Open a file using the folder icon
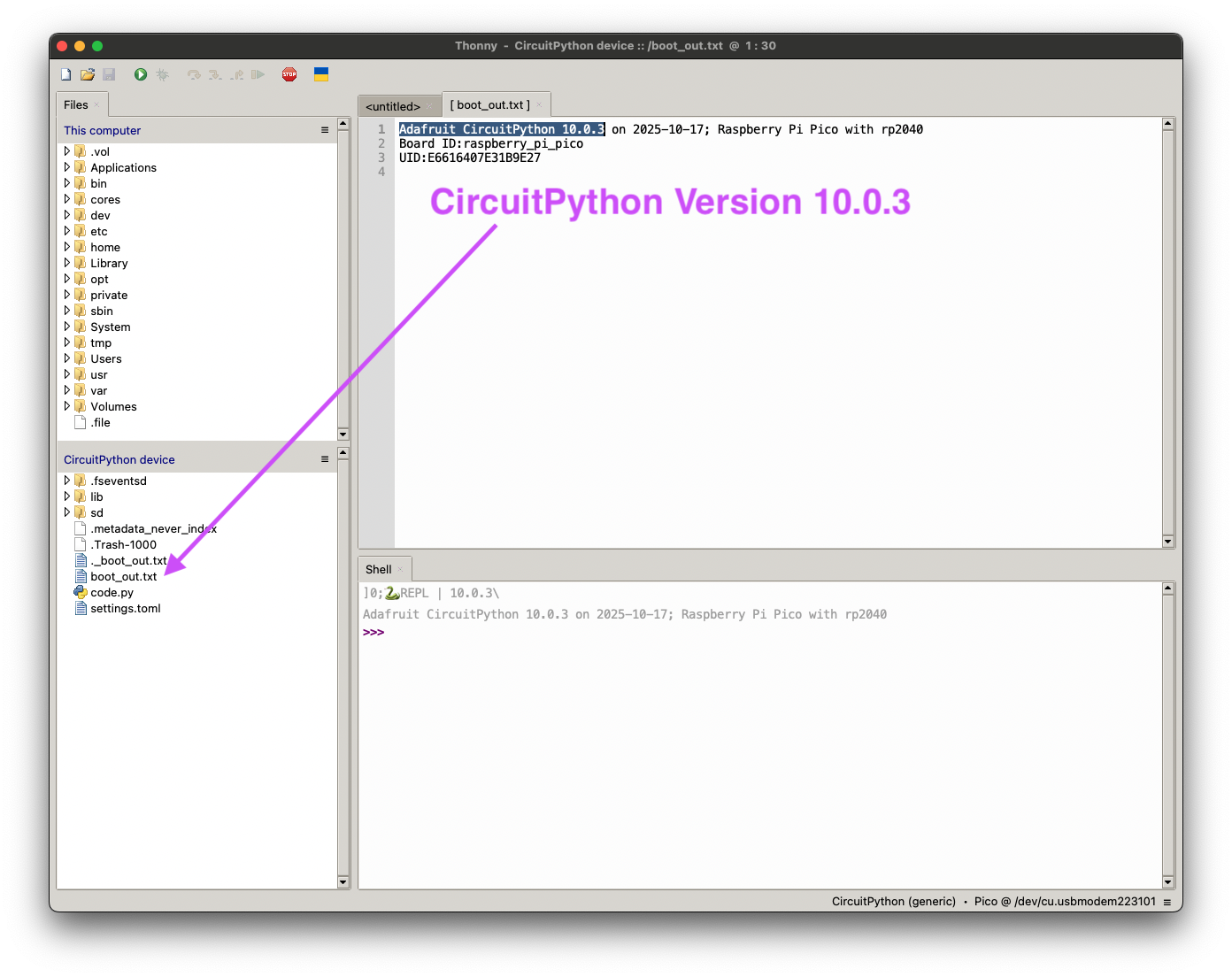1232x977 pixels. pos(88,74)
